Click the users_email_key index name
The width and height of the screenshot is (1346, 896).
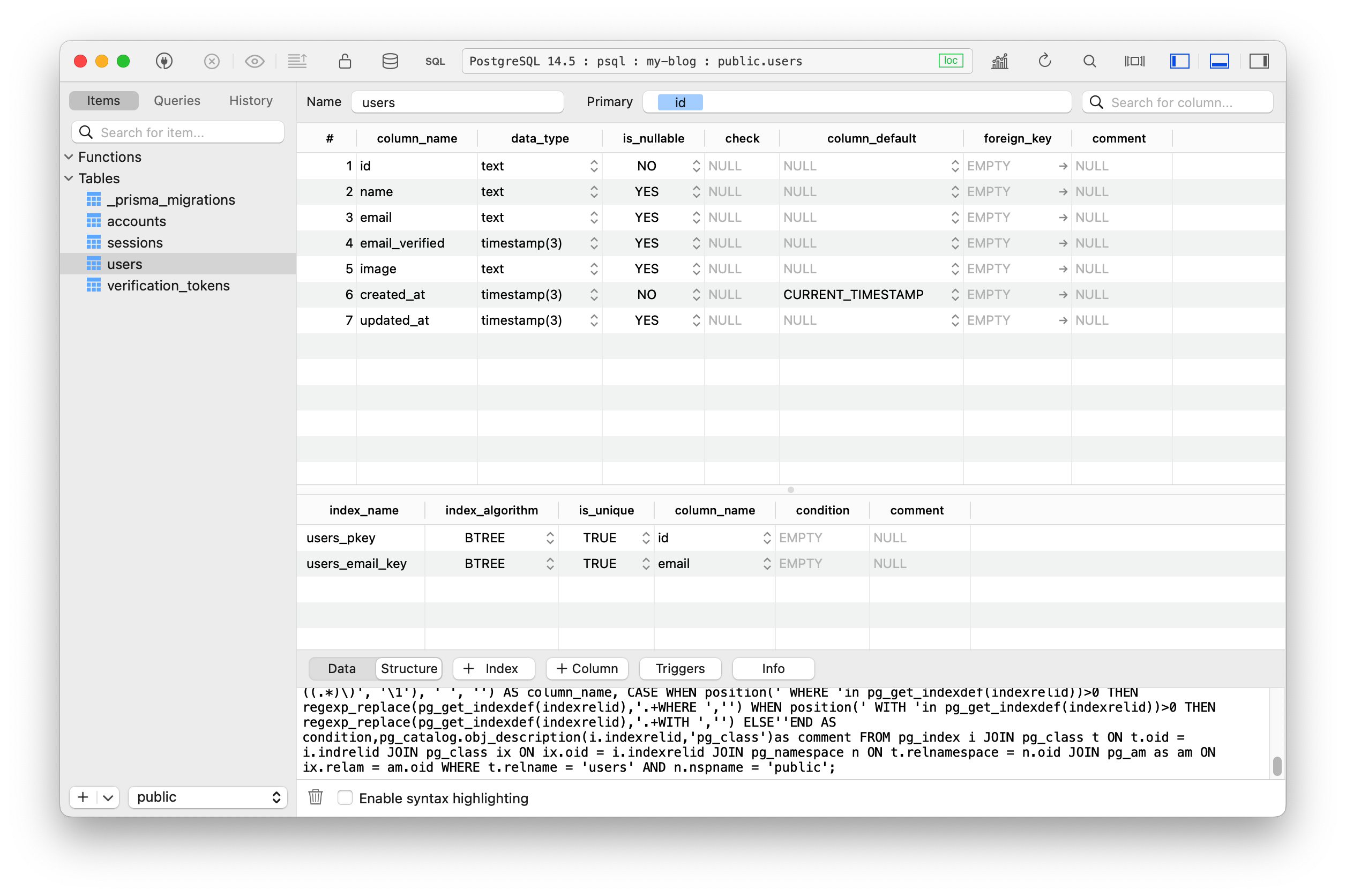(356, 563)
